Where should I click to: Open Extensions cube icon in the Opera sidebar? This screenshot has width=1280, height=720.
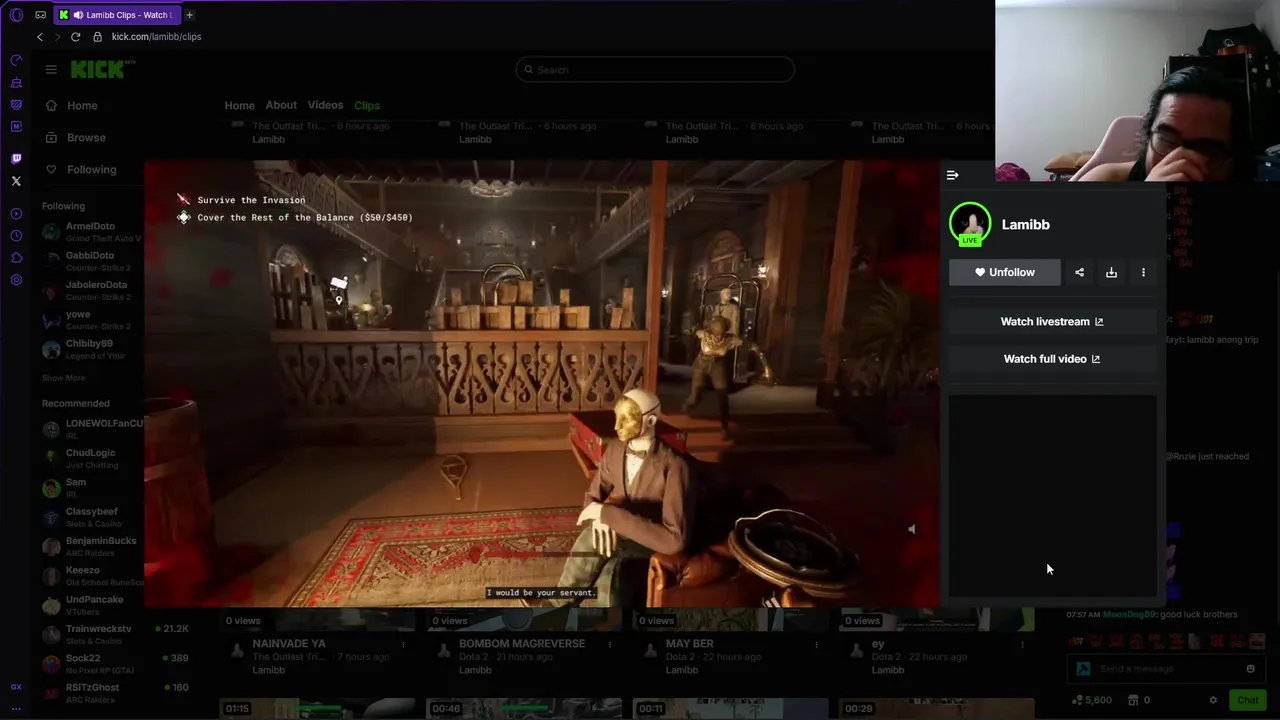pyautogui.click(x=16, y=258)
